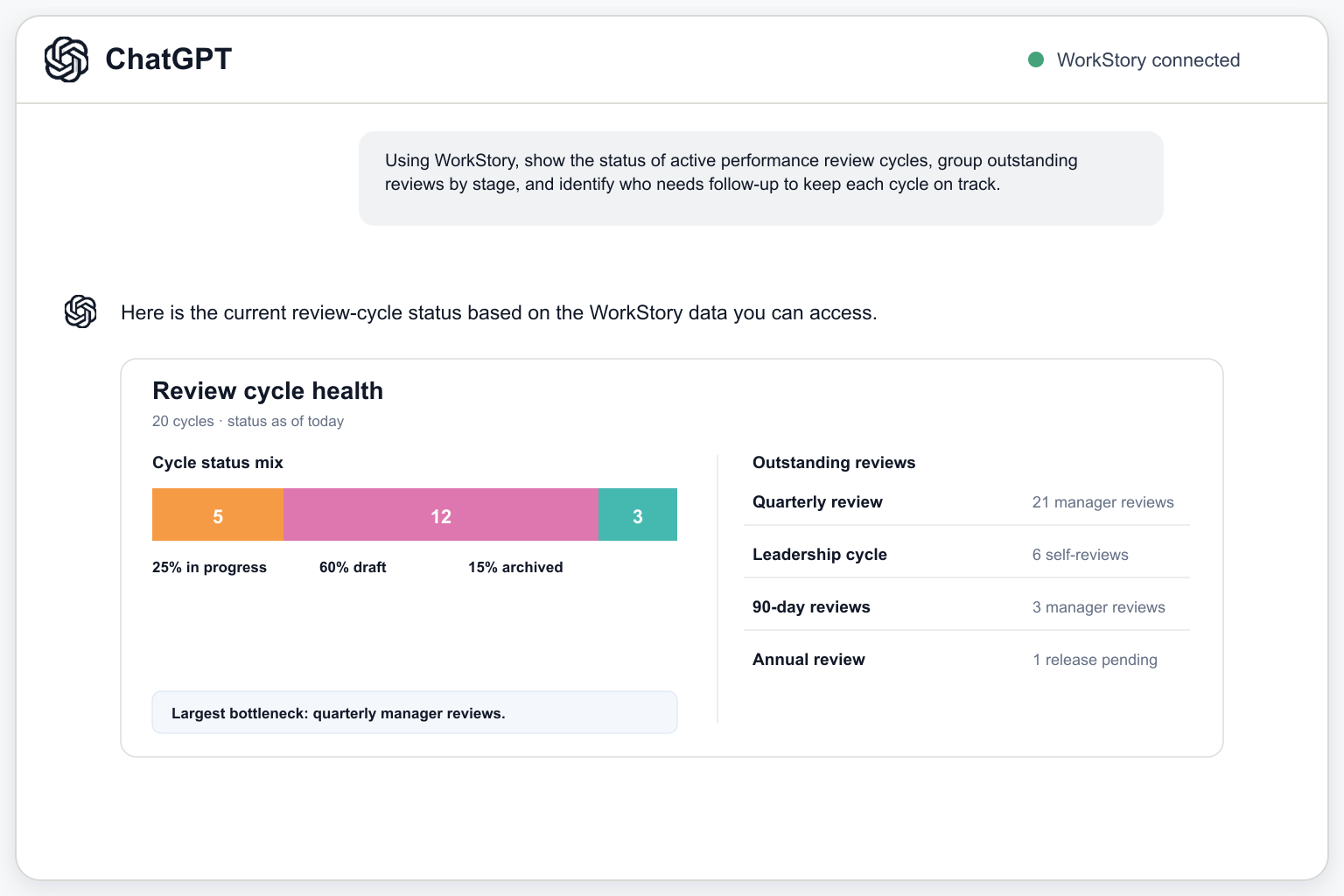The height and width of the screenshot is (896, 1344).
Task: Click the 15% archived legend label
Action: [515, 567]
